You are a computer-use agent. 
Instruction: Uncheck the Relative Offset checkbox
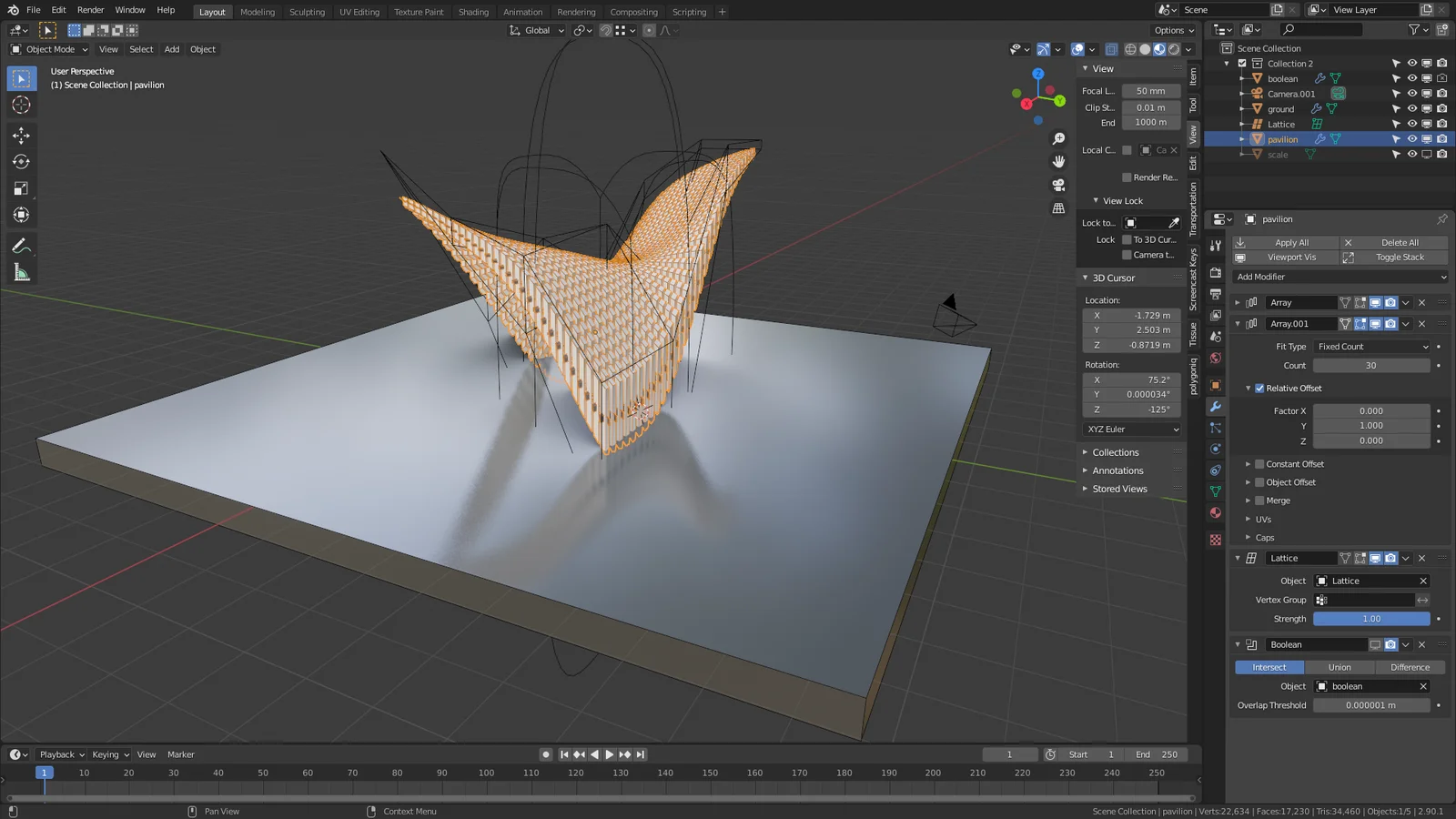click(x=1259, y=388)
